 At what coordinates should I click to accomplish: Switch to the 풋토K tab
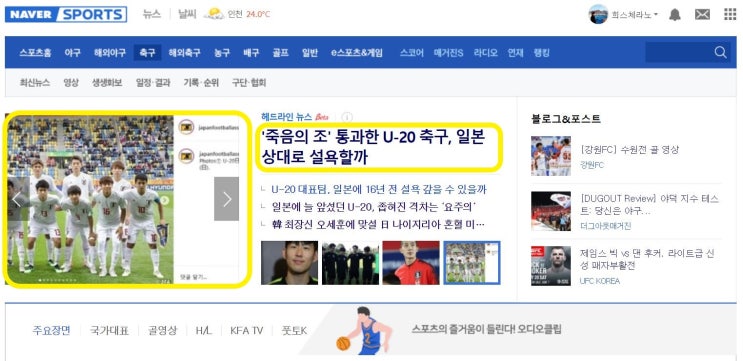point(294,330)
